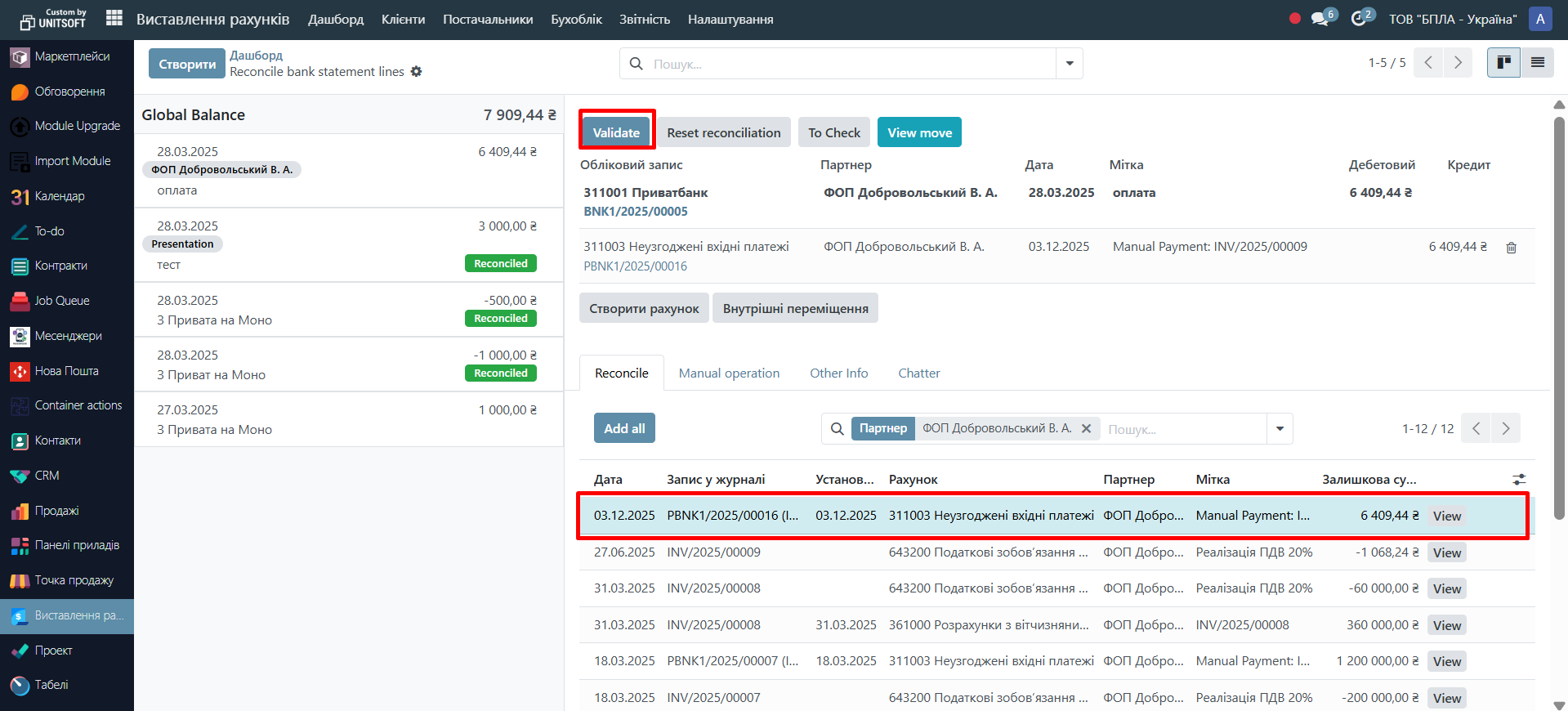Open the Нова Пошта app in sidebar

pos(66,371)
